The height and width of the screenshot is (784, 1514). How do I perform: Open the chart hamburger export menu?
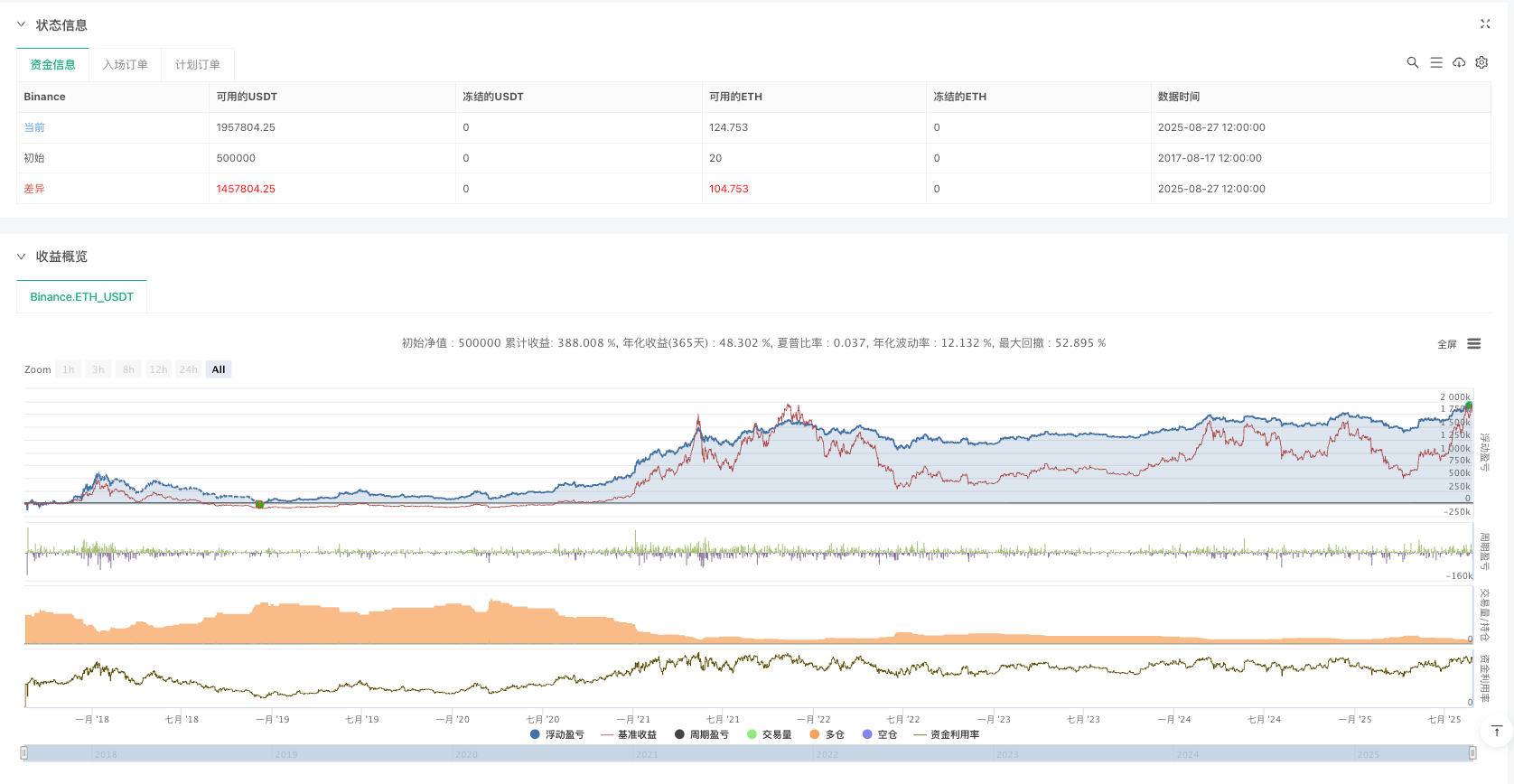pyautogui.click(x=1474, y=344)
